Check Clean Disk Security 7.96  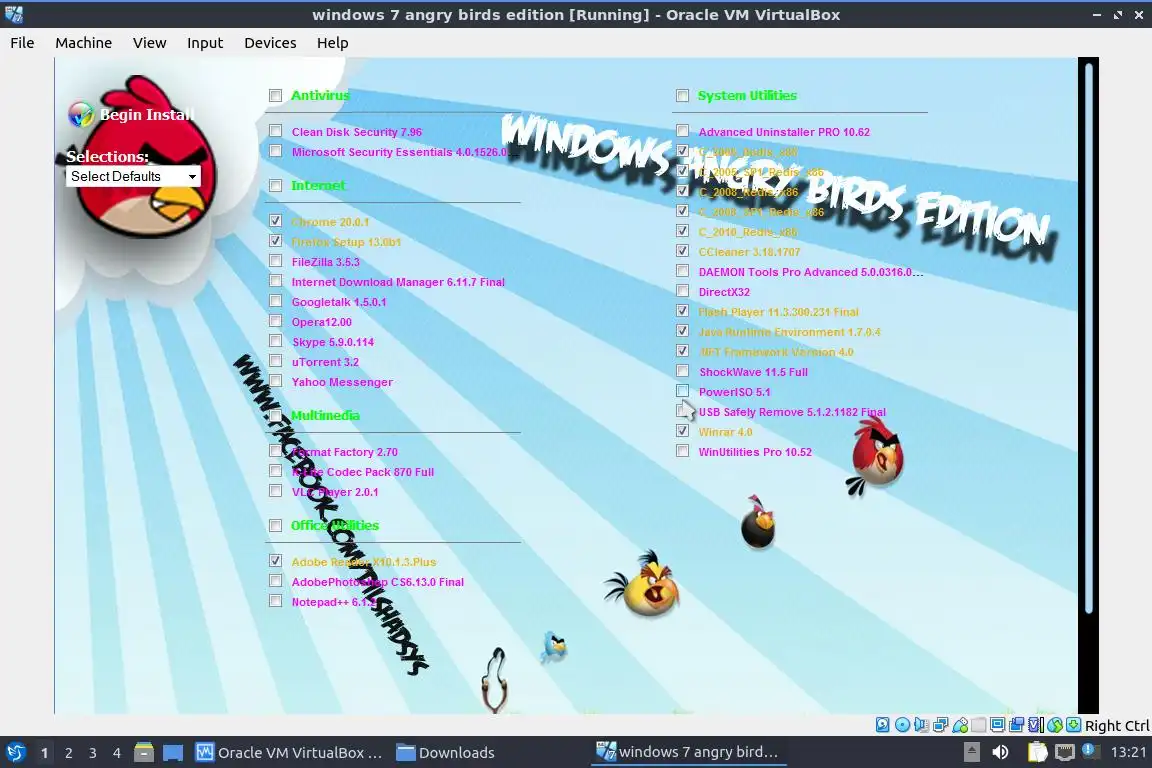tap(276, 131)
